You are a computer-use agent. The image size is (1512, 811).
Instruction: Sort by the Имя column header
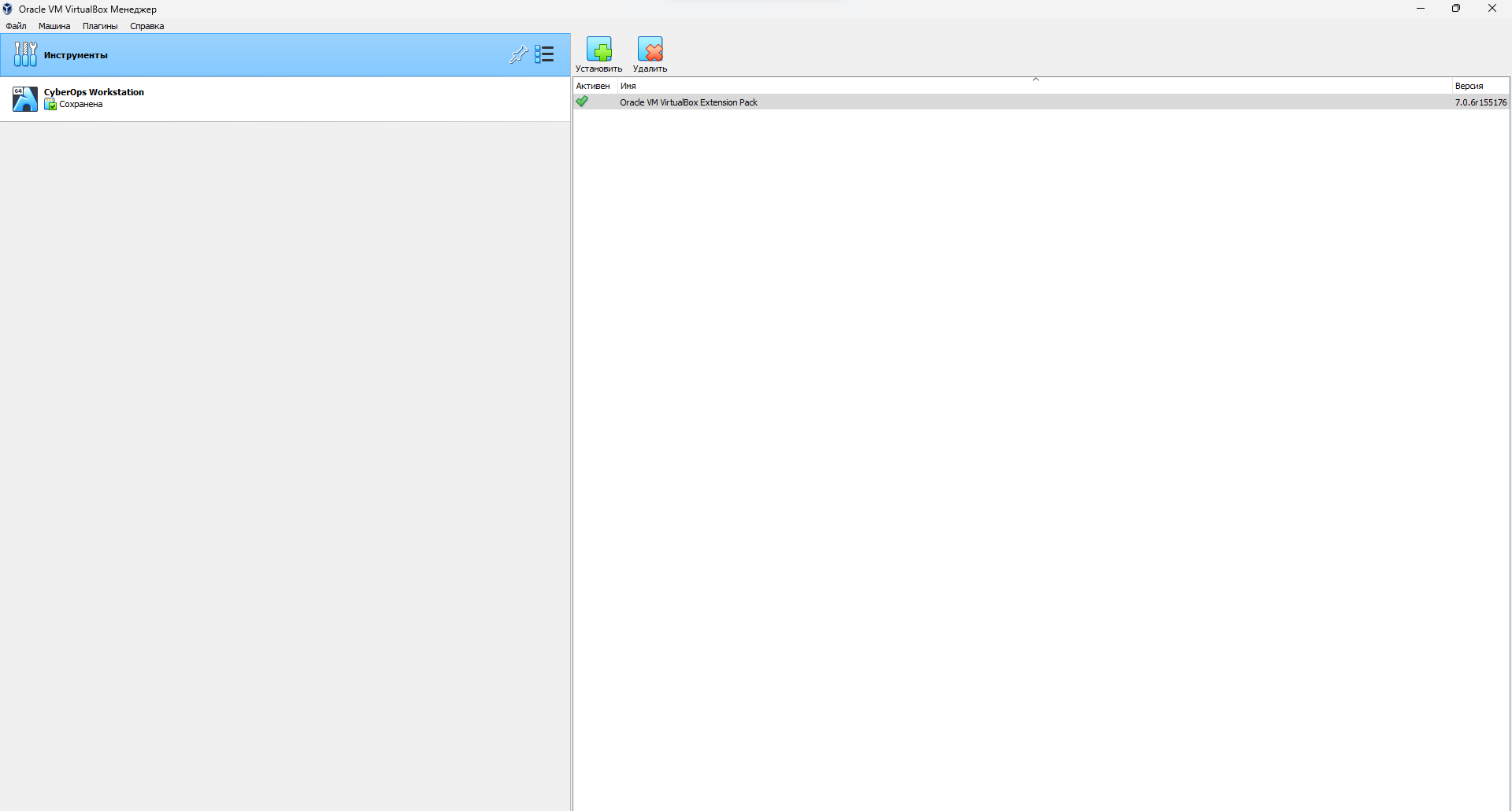(x=1035, y=86)
